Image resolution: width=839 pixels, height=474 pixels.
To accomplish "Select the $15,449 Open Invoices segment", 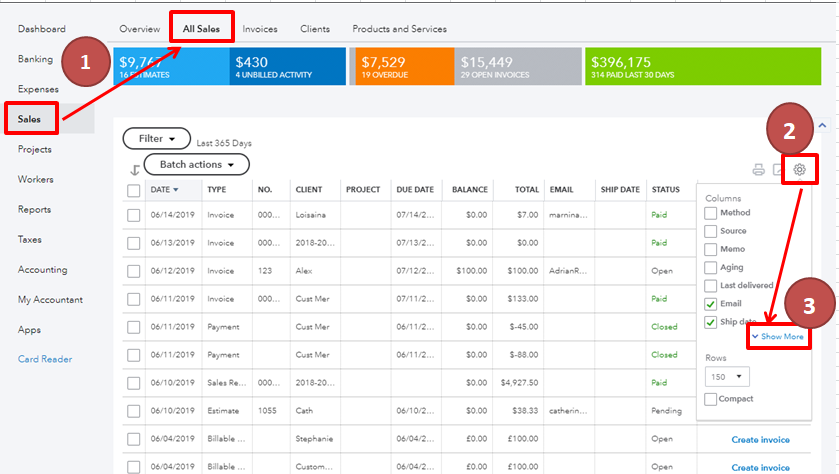I will click(518, 66).
